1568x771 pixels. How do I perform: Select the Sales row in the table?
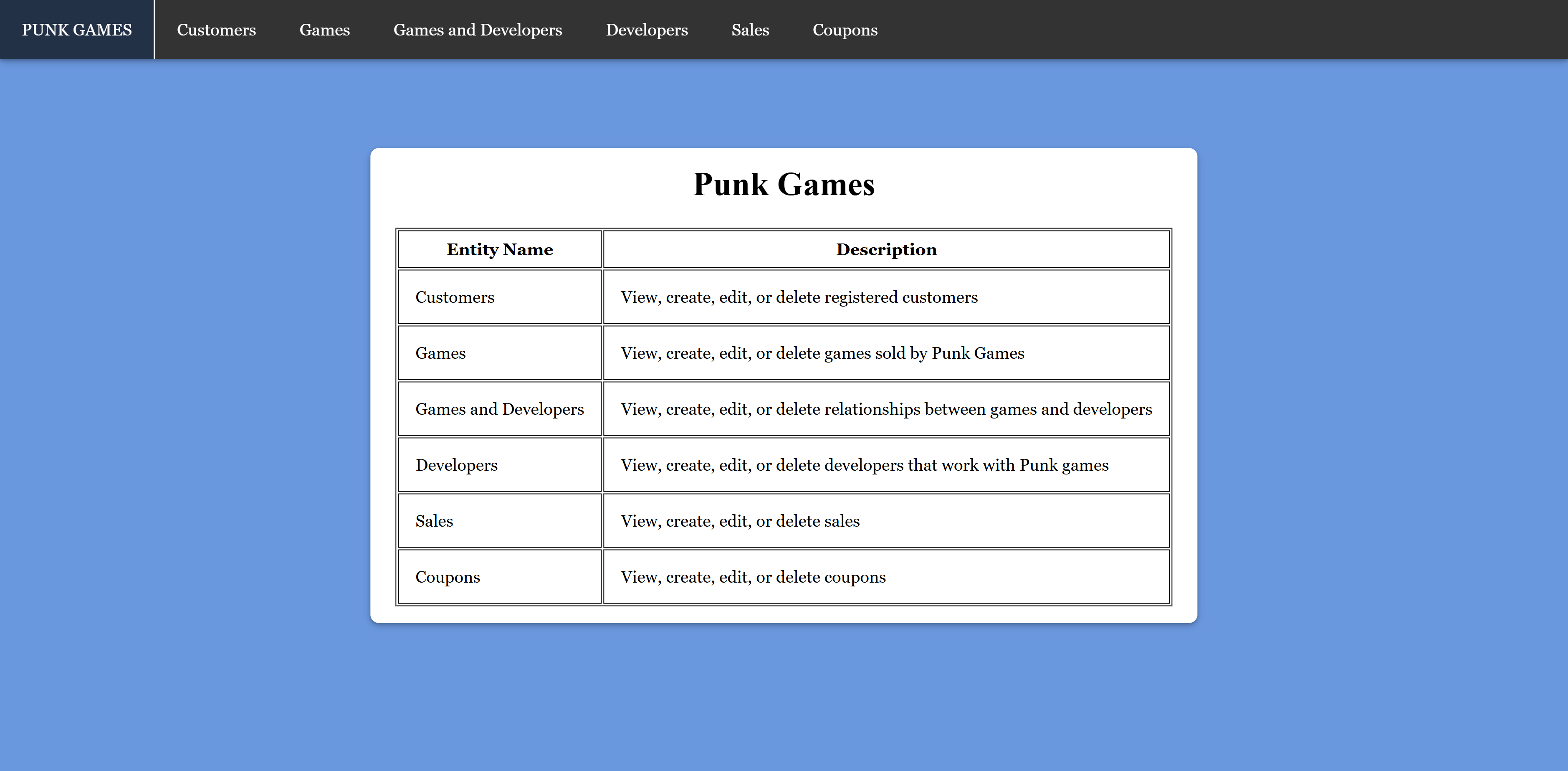434,521
